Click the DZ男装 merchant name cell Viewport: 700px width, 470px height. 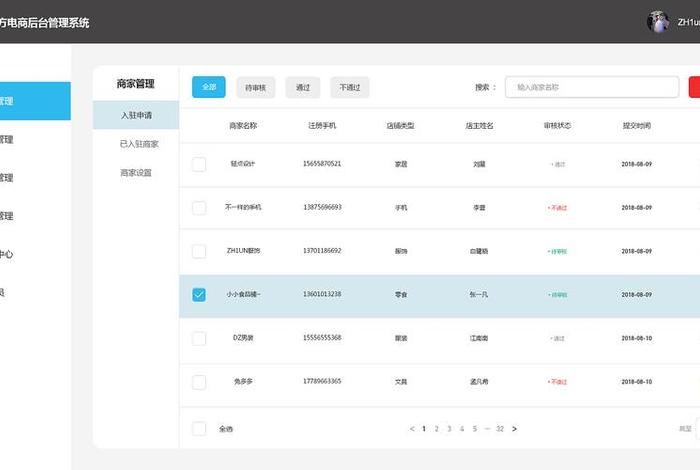pos(243,338)
